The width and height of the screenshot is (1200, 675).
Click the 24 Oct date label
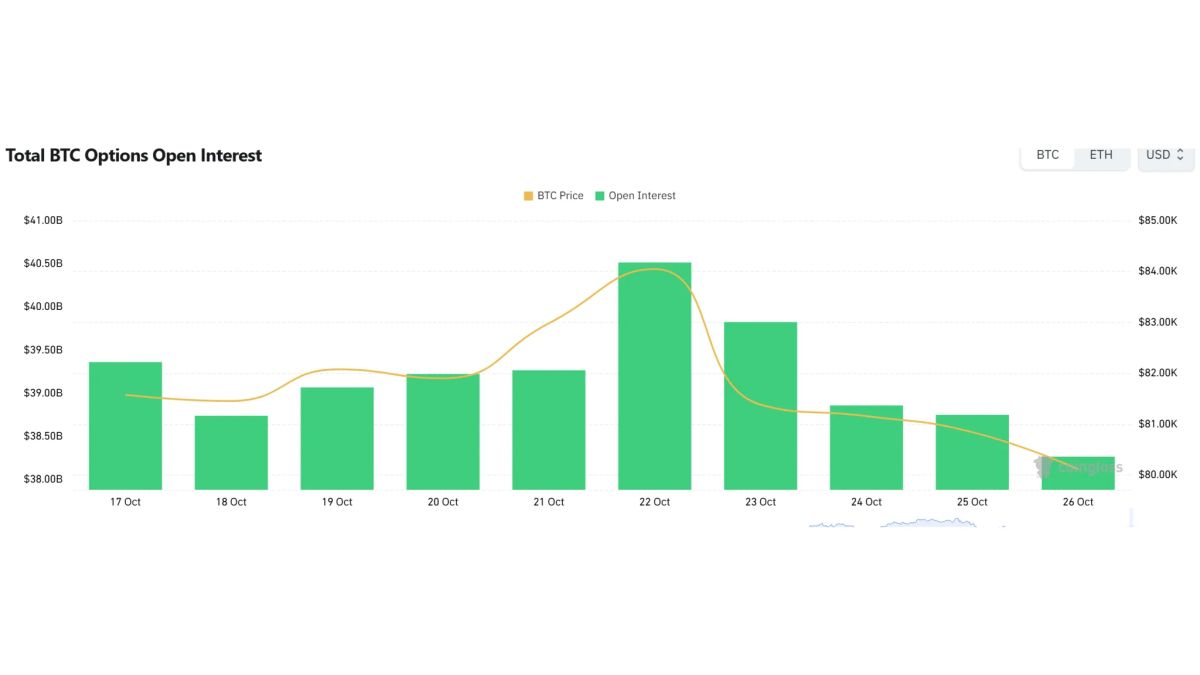point(867,502)
